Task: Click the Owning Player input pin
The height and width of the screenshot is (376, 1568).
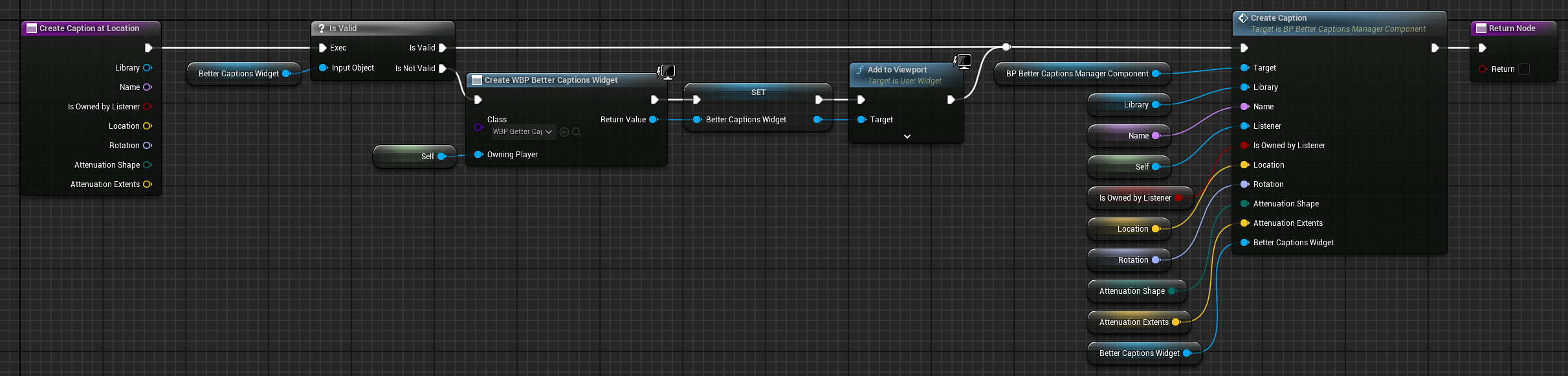Action: 478,155
